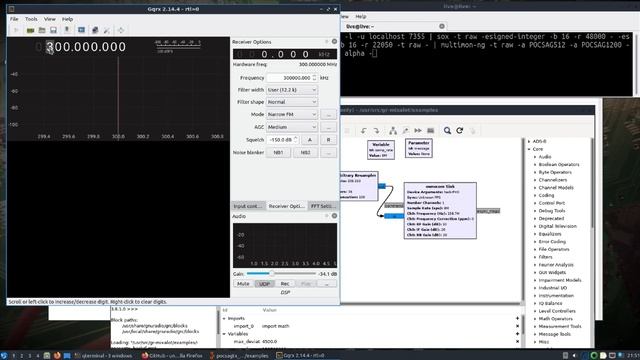Click the fullscreen arrows icon in Gqrx toolbar
Screen dimensions: 640x360
pyautogui.click(x=121, y=30)
